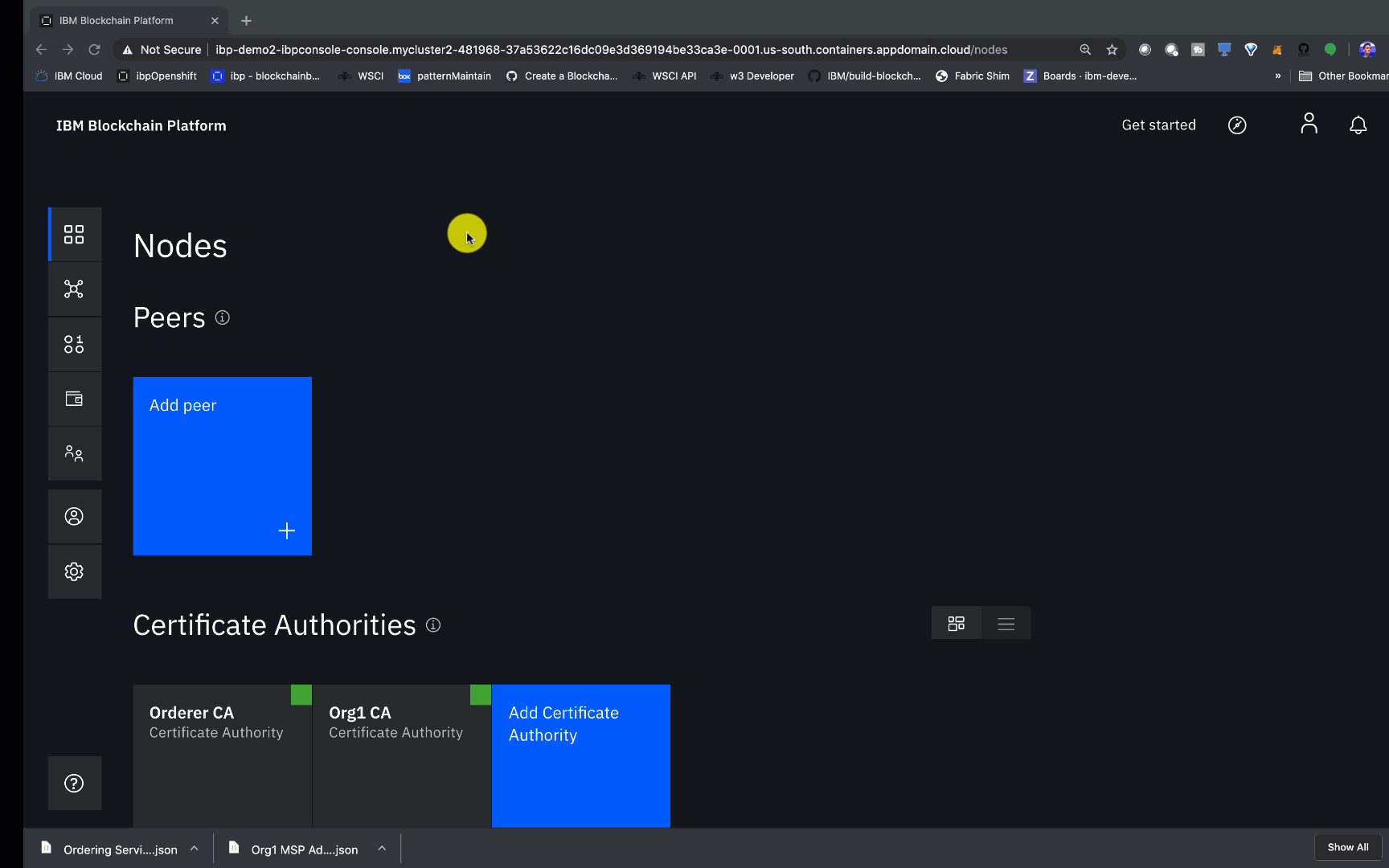
Task: Click the zoom magnifier icon in address bar
Action: (1085, 50)
